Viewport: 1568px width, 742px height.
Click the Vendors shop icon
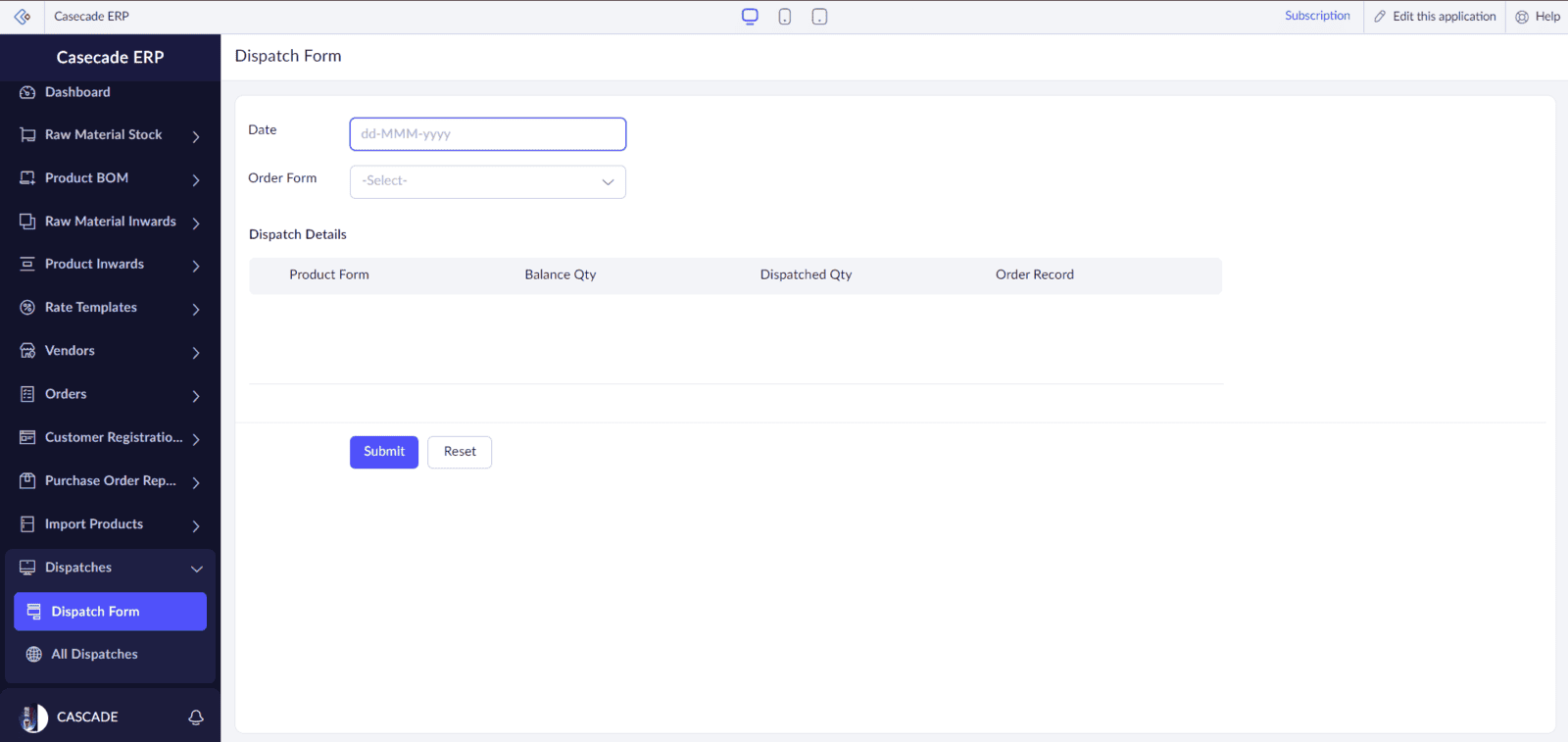point(27,351)
